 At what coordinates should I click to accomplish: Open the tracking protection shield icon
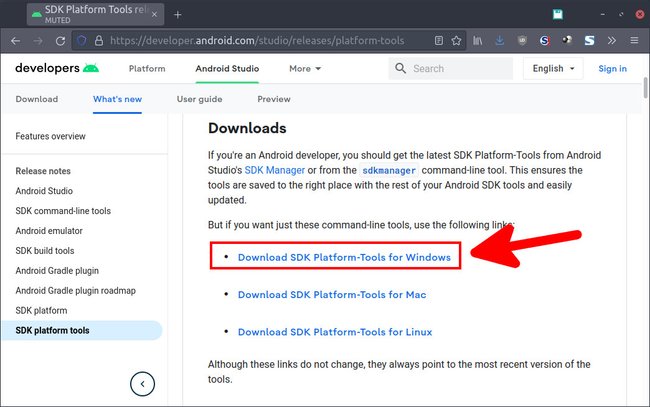tap(82, 41)
